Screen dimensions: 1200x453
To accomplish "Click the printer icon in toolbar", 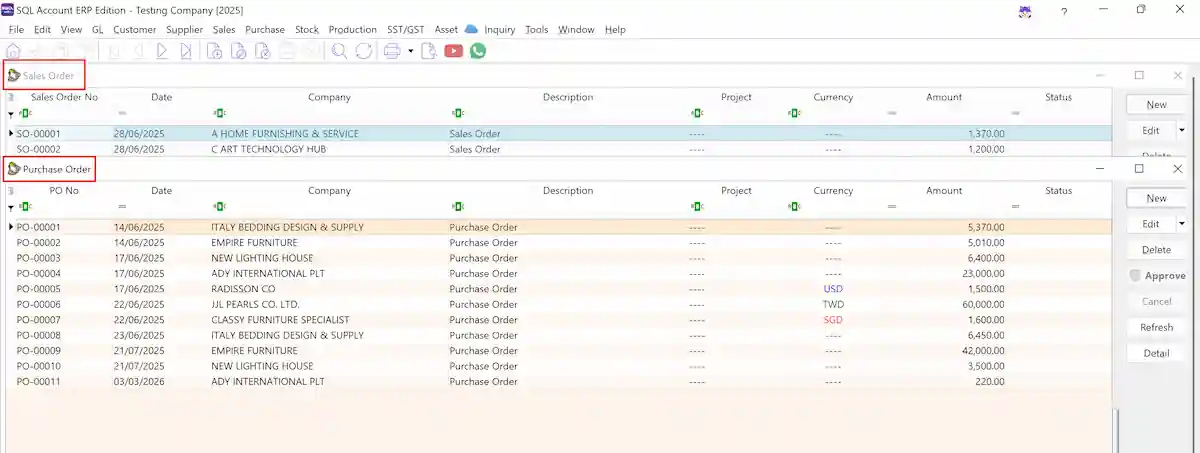I will pos(392,51).
